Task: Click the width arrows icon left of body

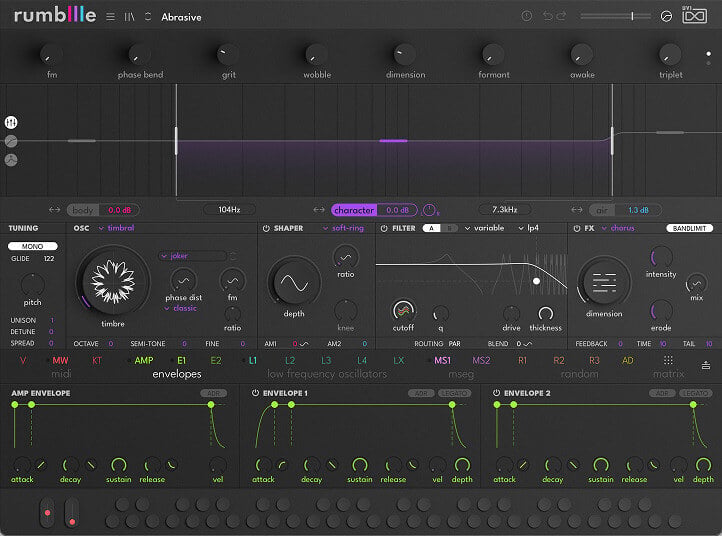Action: [54, 210]
